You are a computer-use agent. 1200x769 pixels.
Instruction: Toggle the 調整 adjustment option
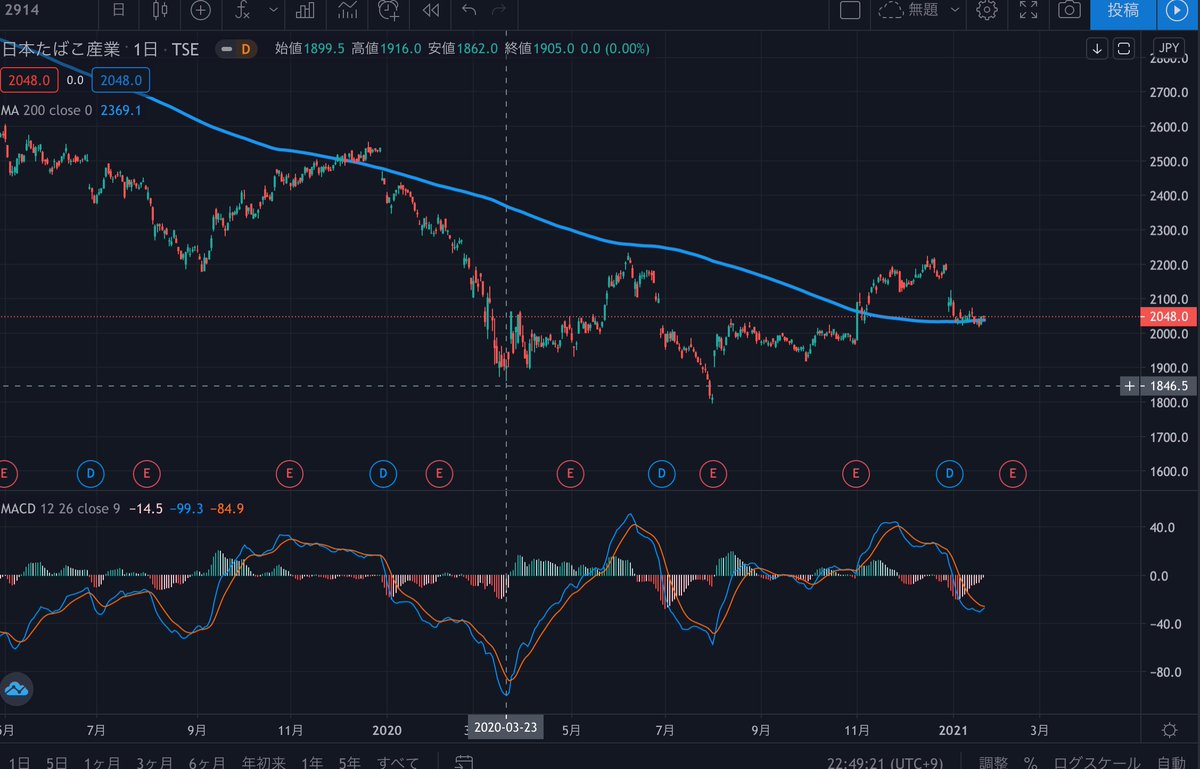click(991, 762)
